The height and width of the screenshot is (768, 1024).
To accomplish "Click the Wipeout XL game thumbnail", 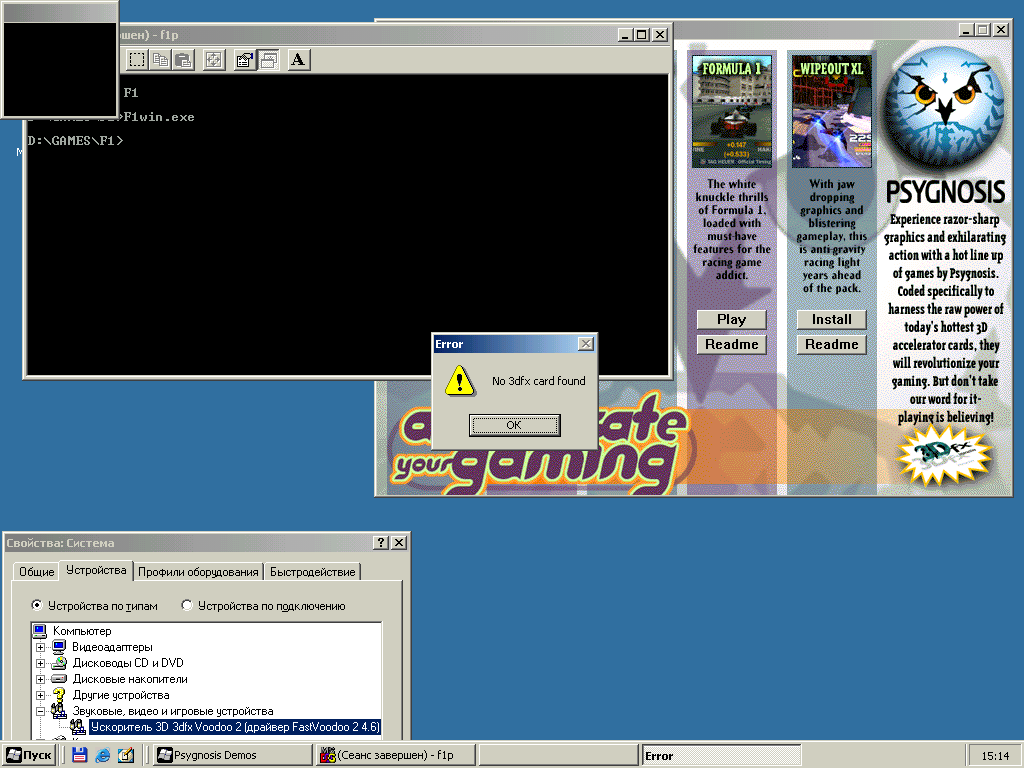I will click(832, 111).
